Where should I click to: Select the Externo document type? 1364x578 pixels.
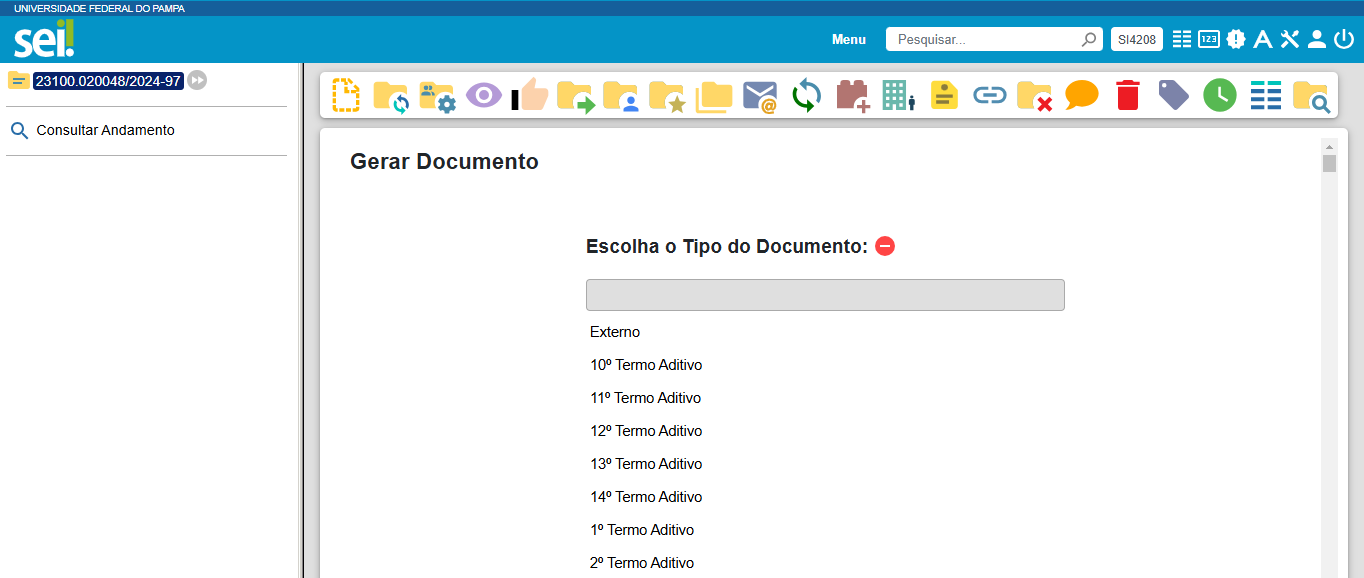coord(615,332)
